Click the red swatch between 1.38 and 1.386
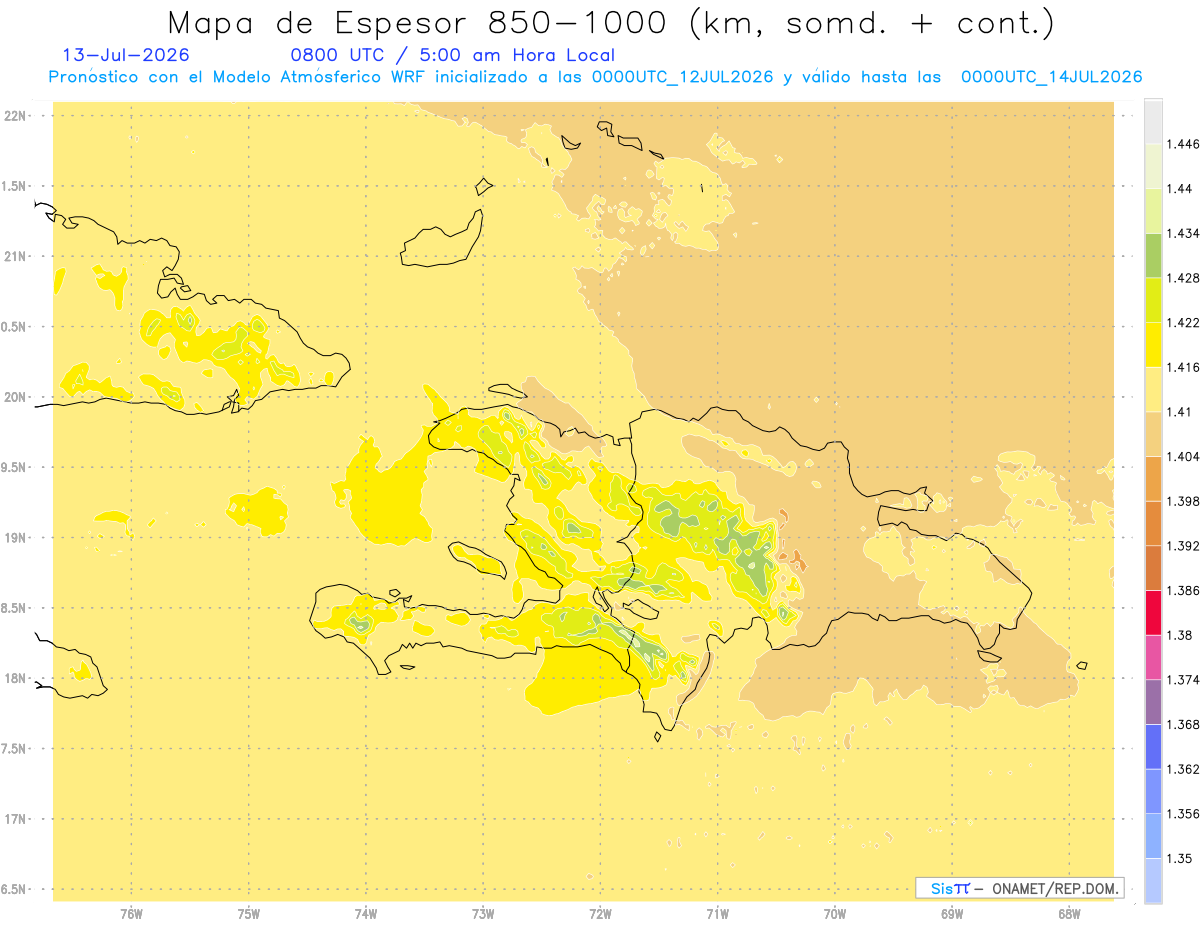The image size is (1200, 927). coord(1153,613)
